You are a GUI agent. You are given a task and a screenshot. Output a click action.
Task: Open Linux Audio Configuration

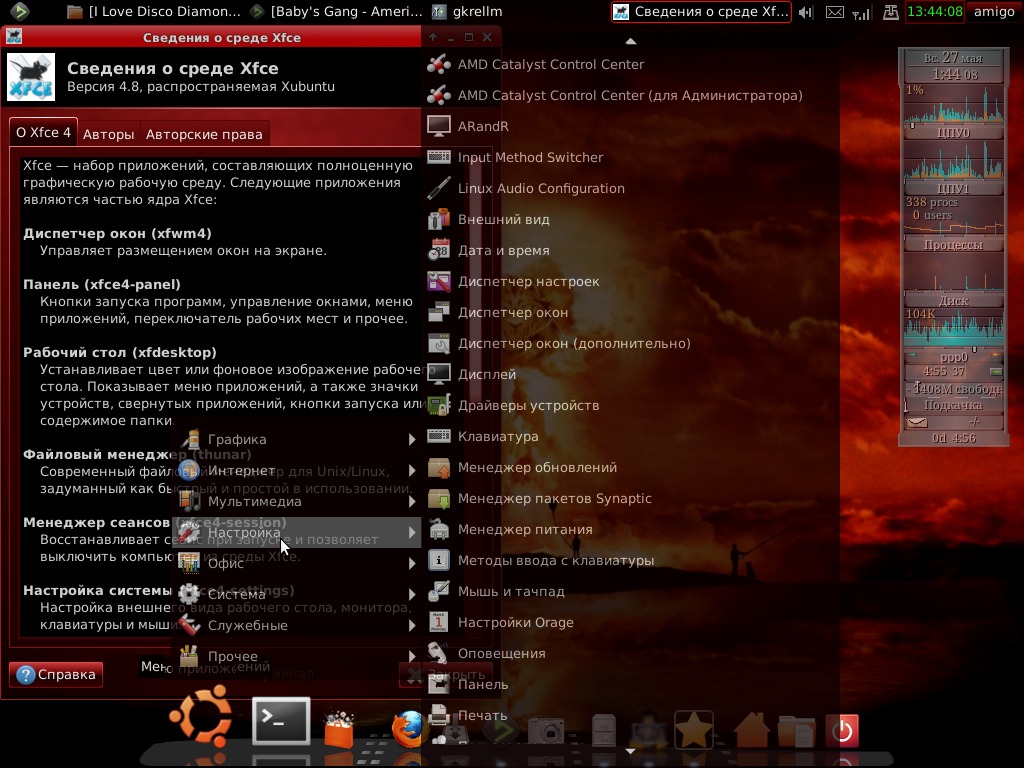[630, 188]
